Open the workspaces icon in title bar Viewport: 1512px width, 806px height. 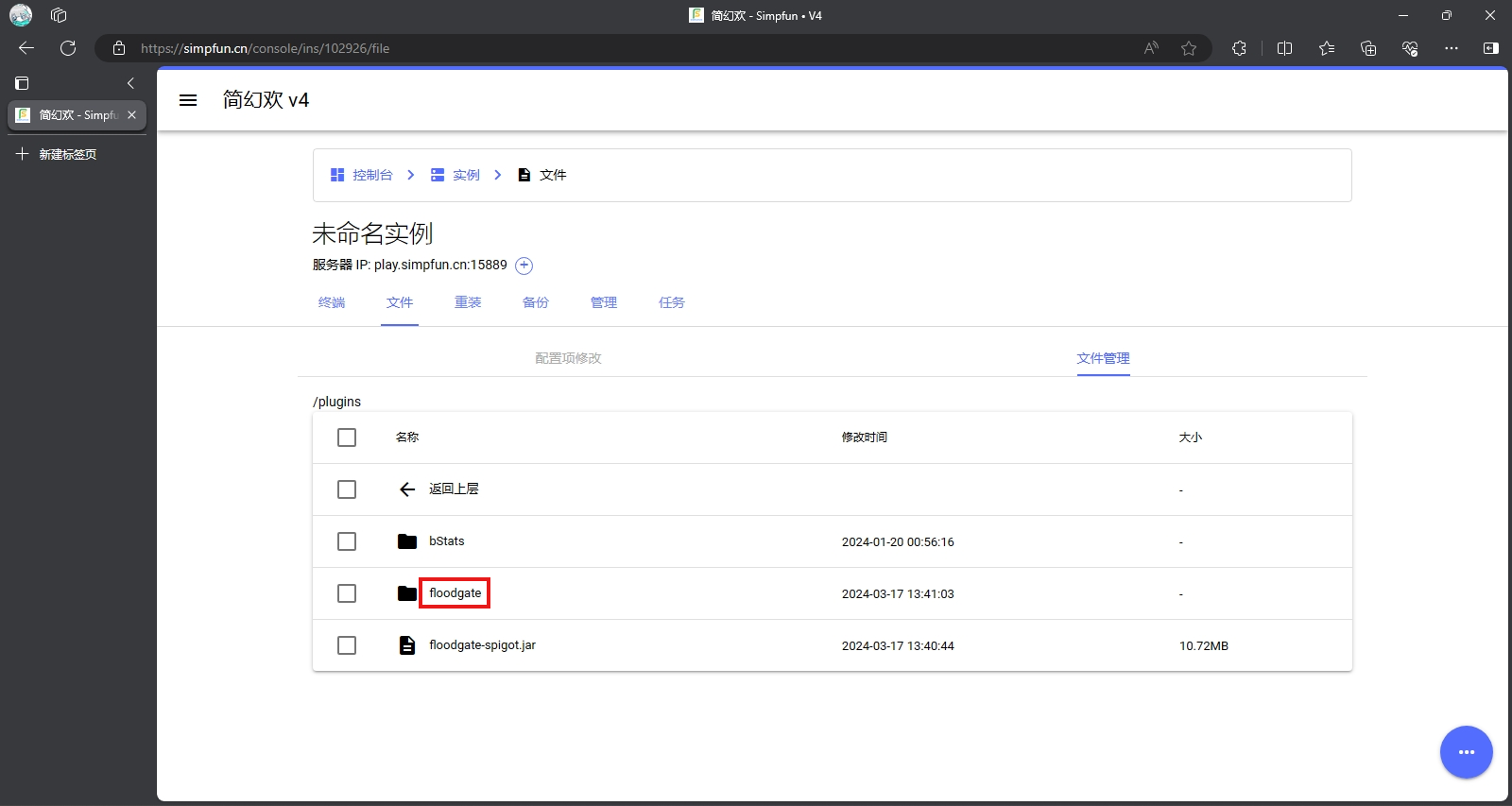click(x=59, y=15)
